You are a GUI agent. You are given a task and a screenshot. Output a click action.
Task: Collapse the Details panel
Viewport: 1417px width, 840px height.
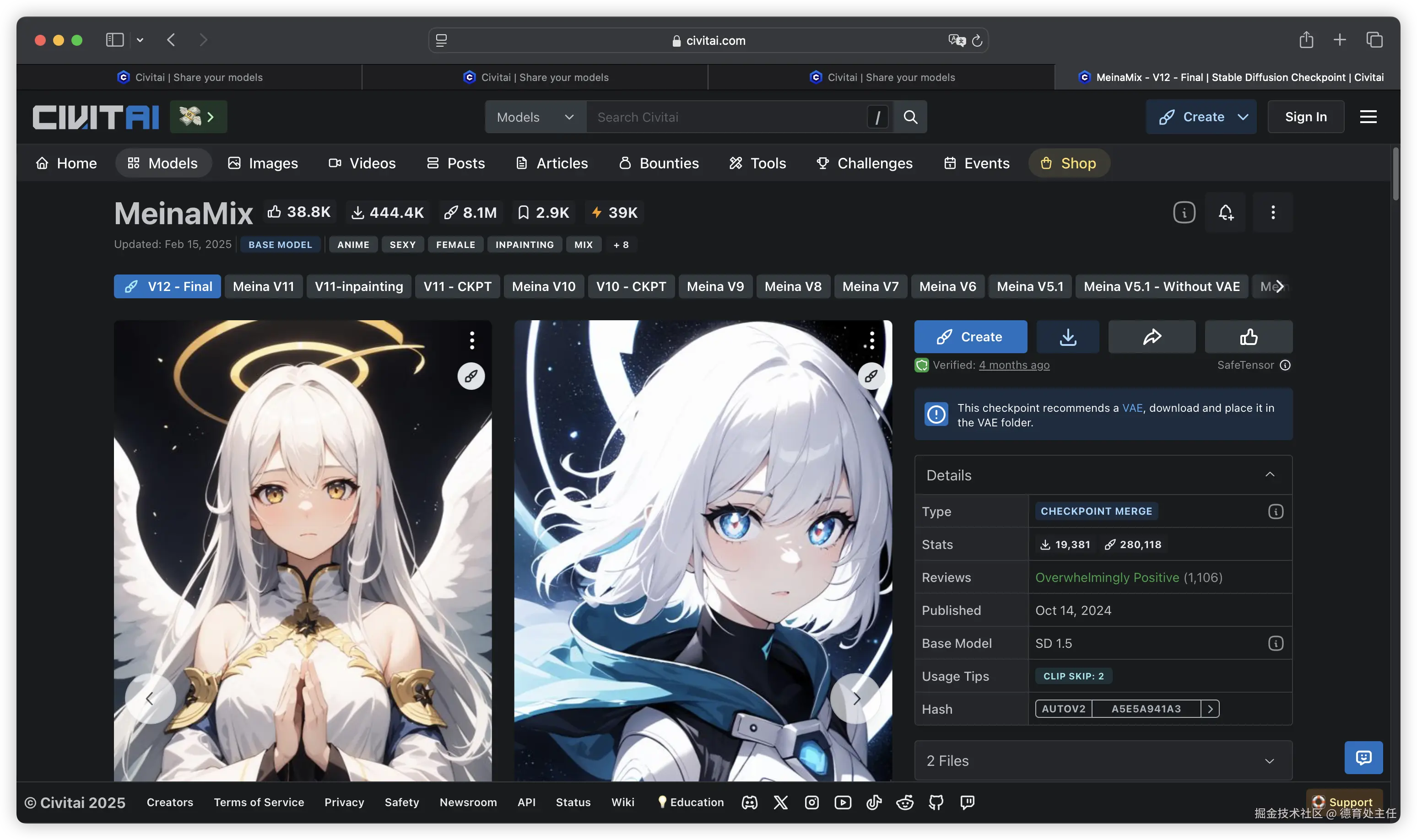click(1270, 475)
